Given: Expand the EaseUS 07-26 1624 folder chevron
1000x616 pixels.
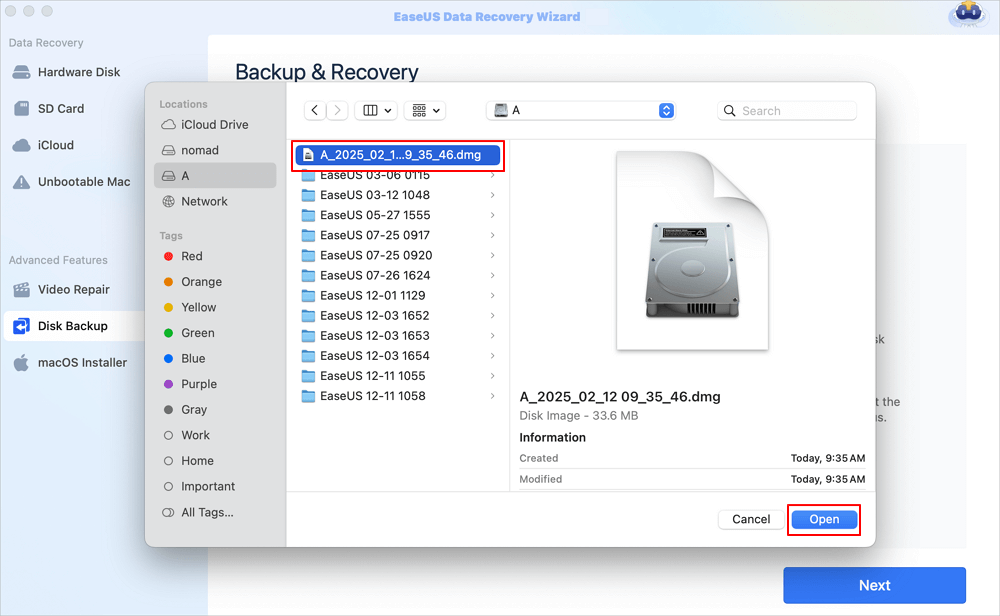Looking at the screenshot, I should 492,275.
